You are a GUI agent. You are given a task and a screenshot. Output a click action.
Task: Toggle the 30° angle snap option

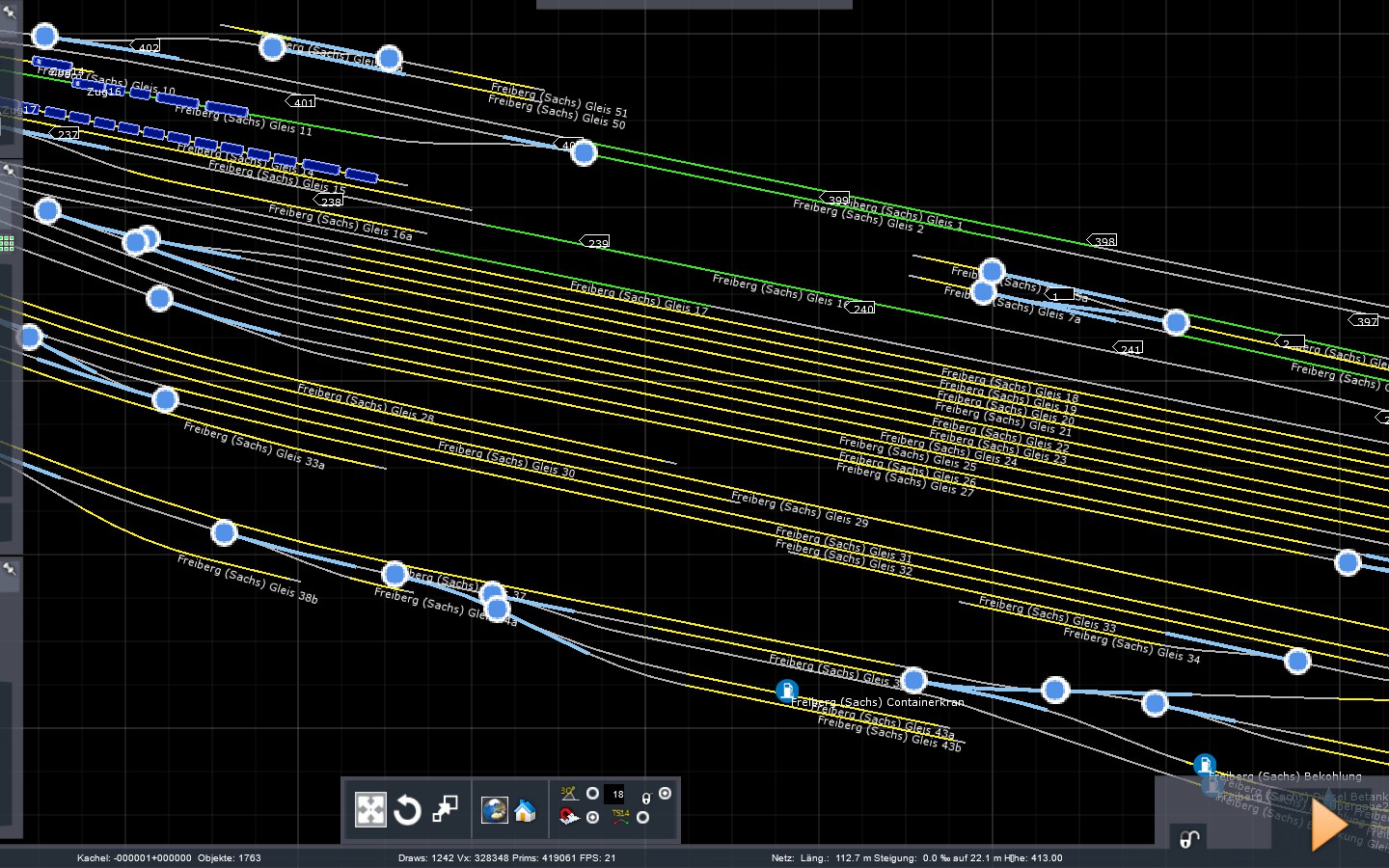(592, 794)
